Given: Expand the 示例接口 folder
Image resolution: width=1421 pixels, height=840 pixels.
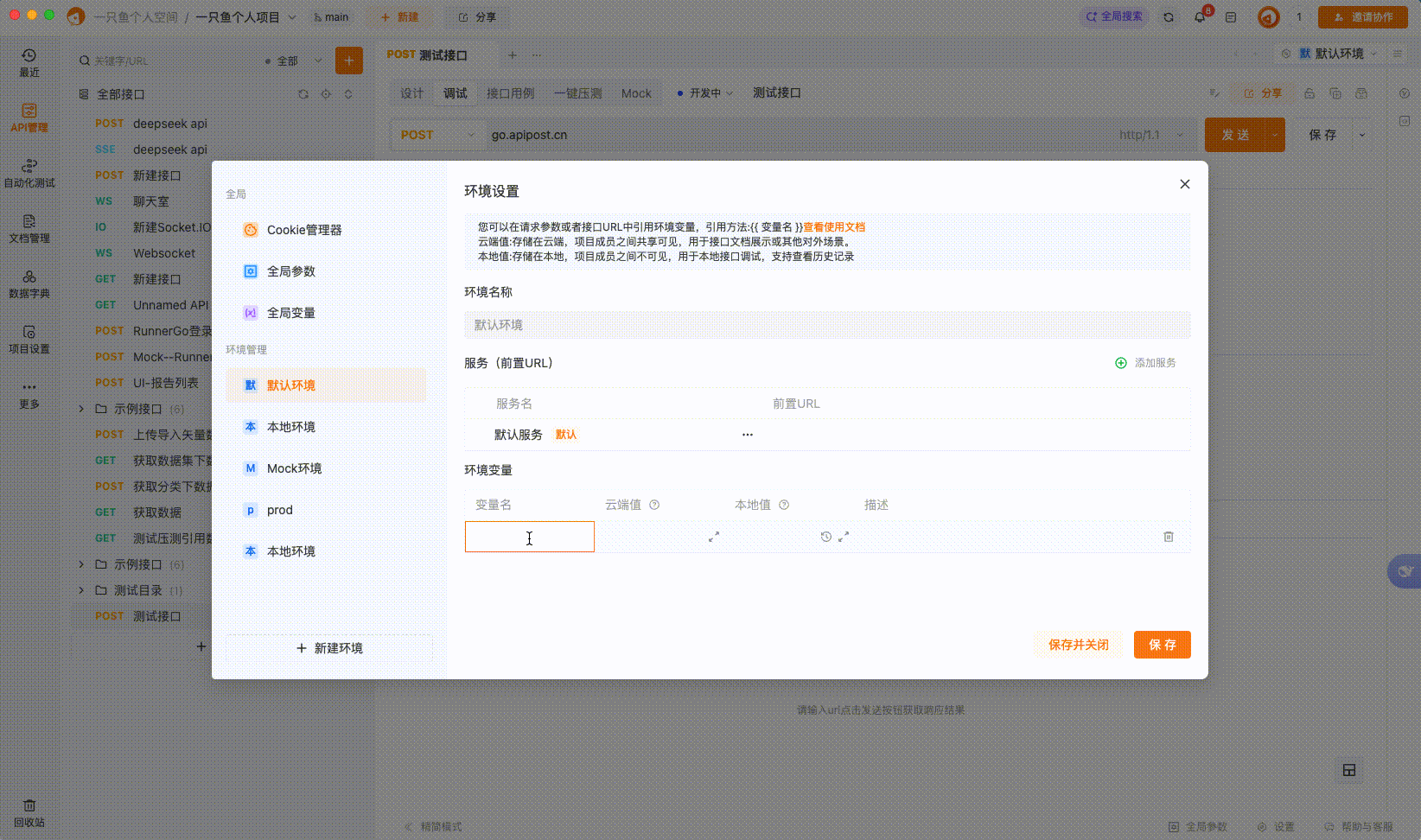Looking at the screenshot, I should (80, 408).
